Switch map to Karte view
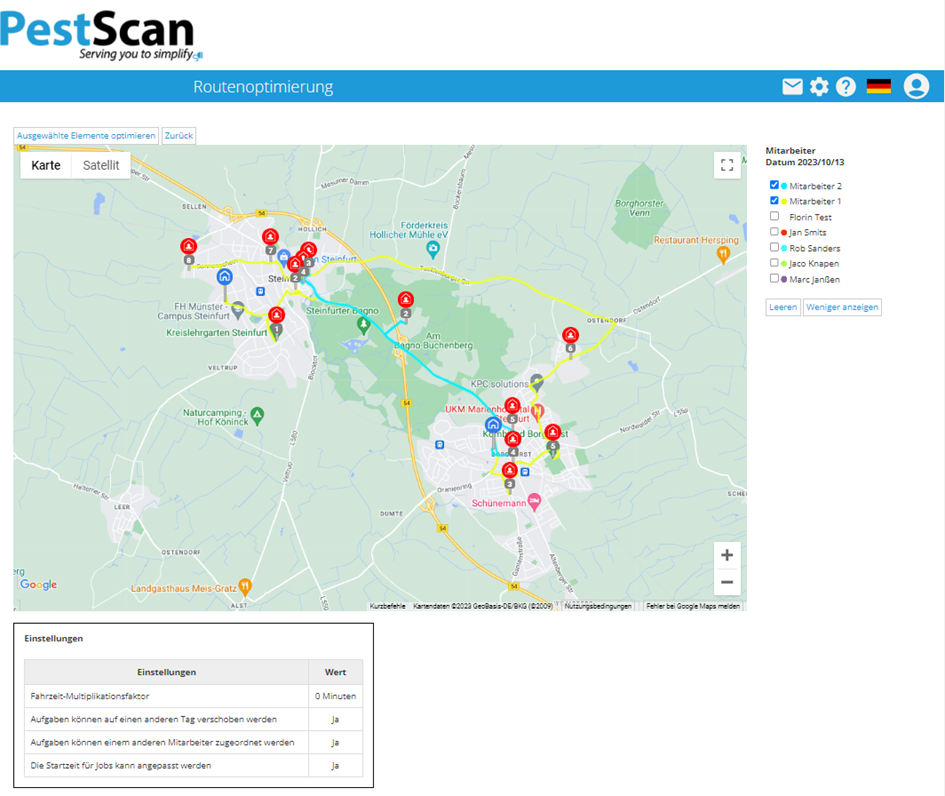Image resolution: width=945 pixels, height=796 pixels. tap(46, 165)
